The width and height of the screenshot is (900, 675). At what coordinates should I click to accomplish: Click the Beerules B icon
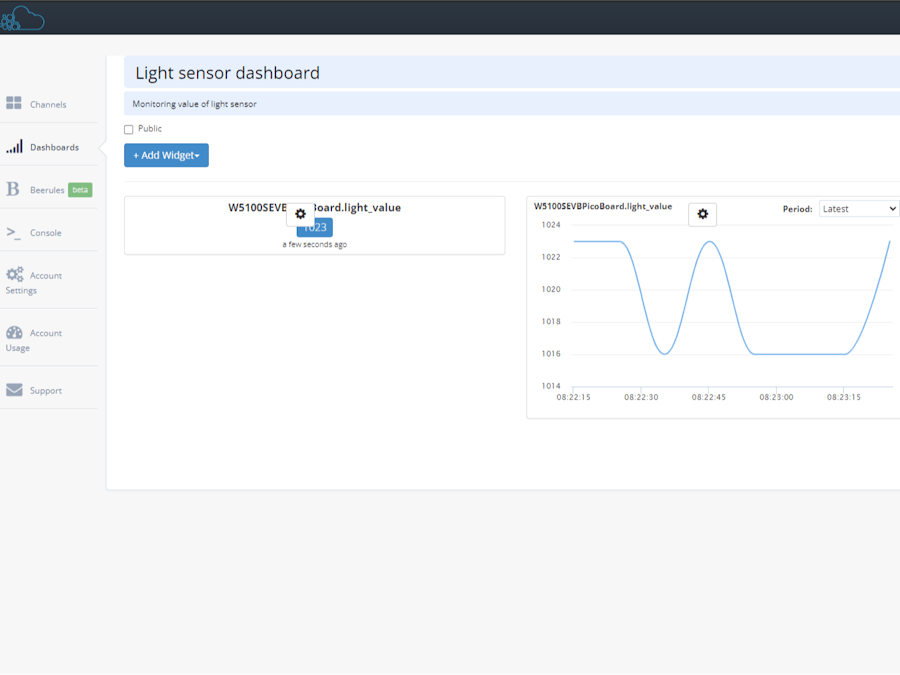[x=13, y=189]
